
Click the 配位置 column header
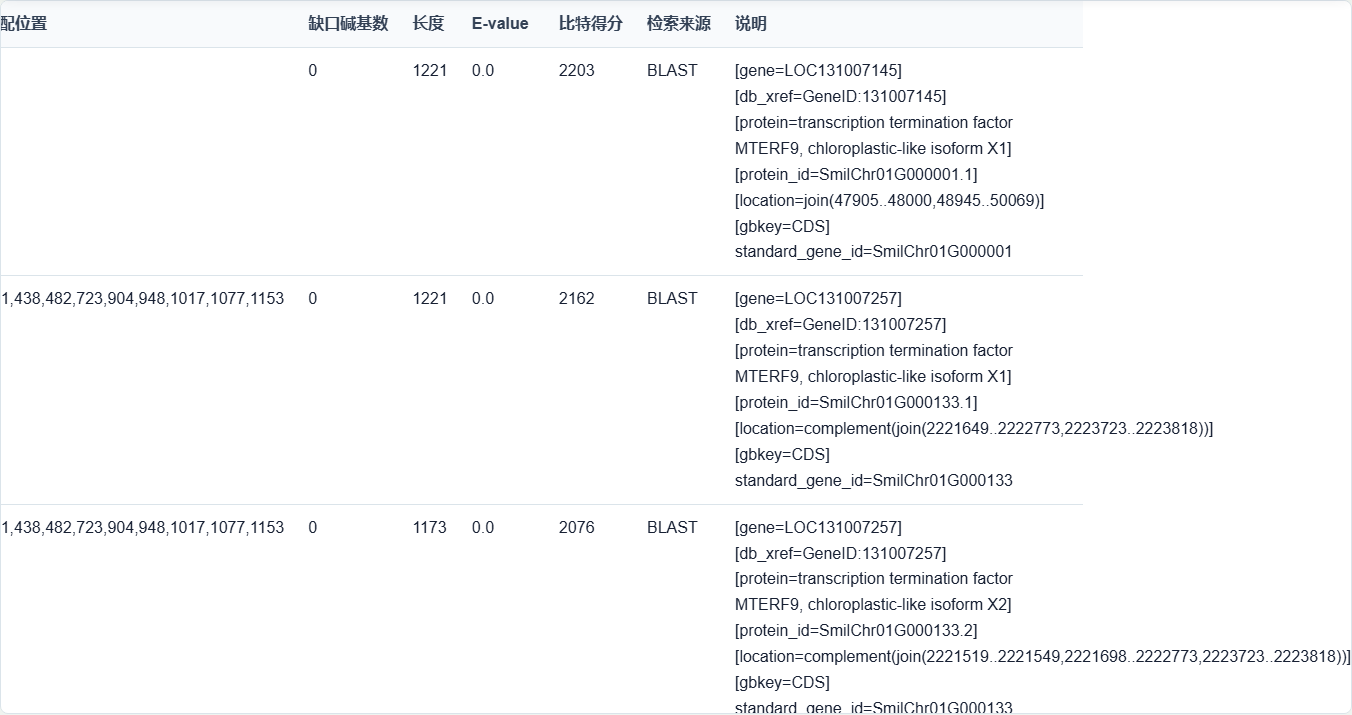(x=24, y=24)
